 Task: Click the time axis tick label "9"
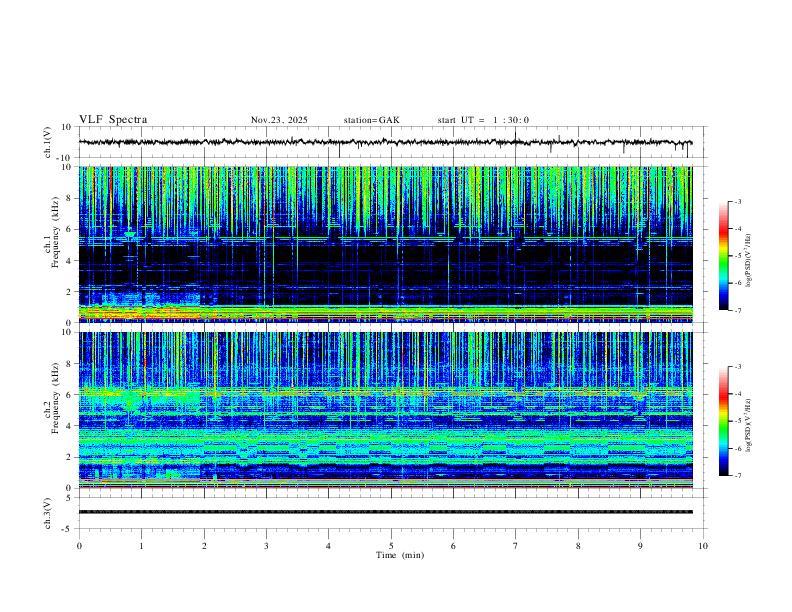640,546
